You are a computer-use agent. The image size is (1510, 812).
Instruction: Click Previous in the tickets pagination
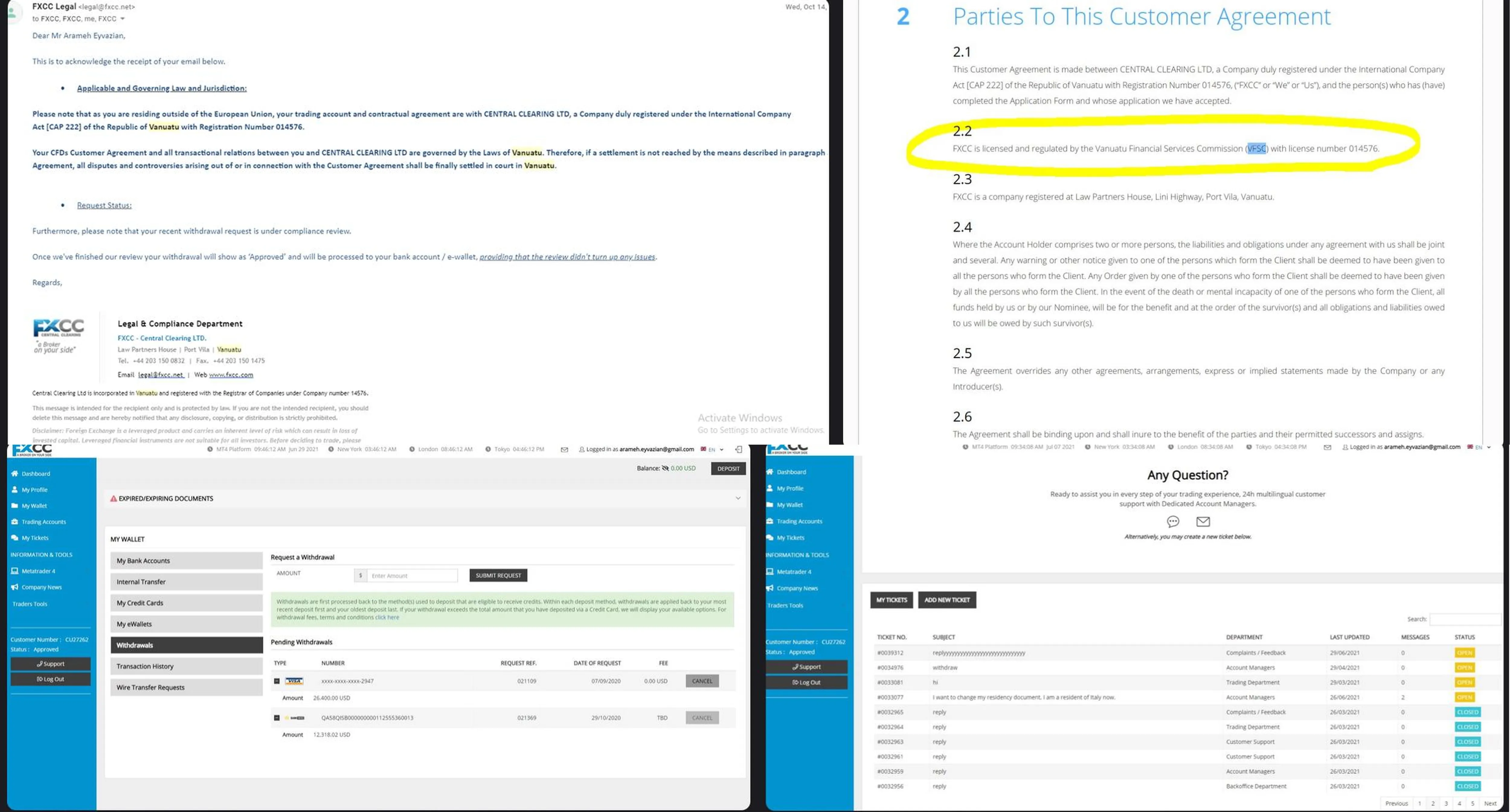pos(1396,803)
